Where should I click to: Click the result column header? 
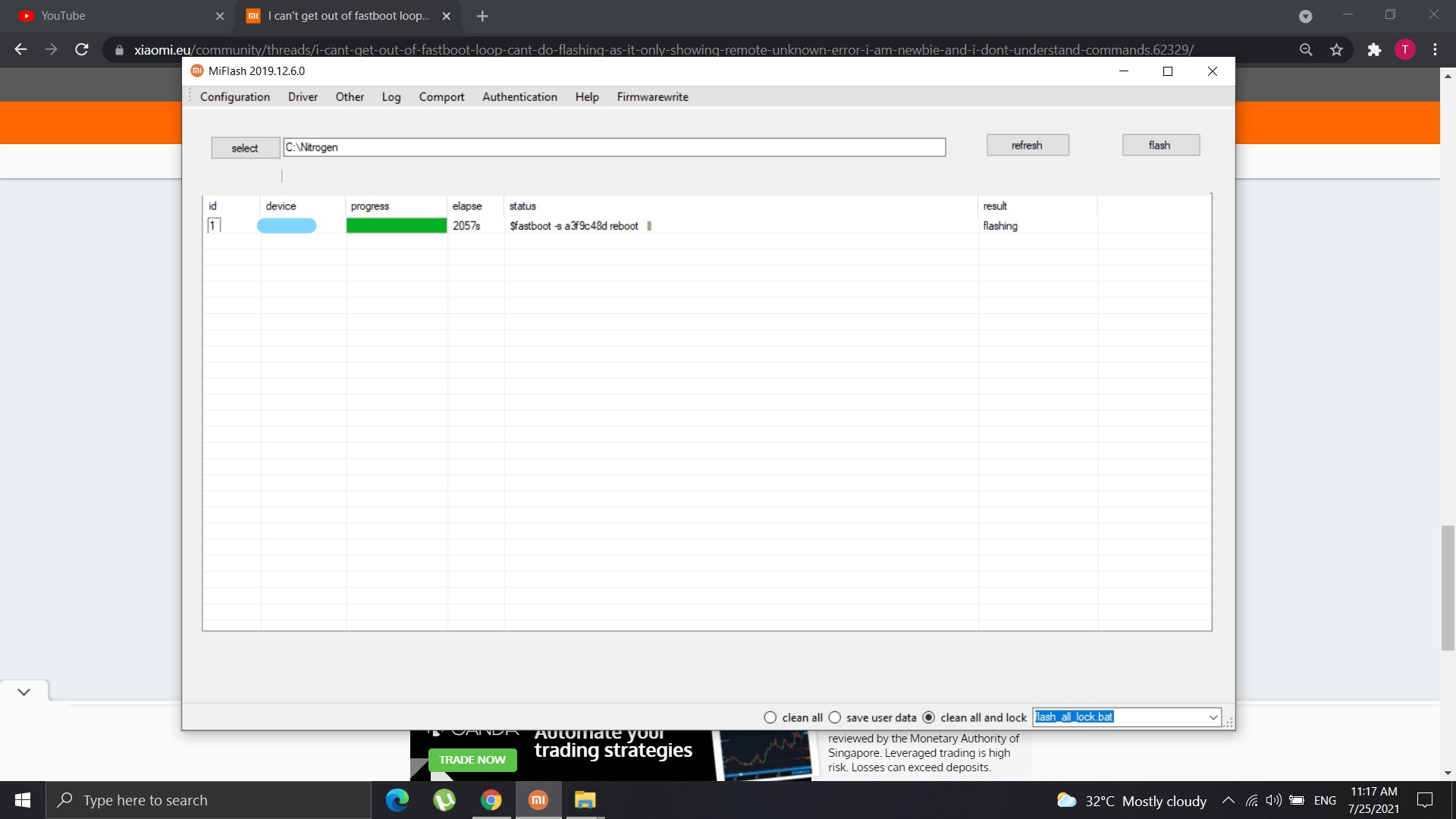[995, 206]
